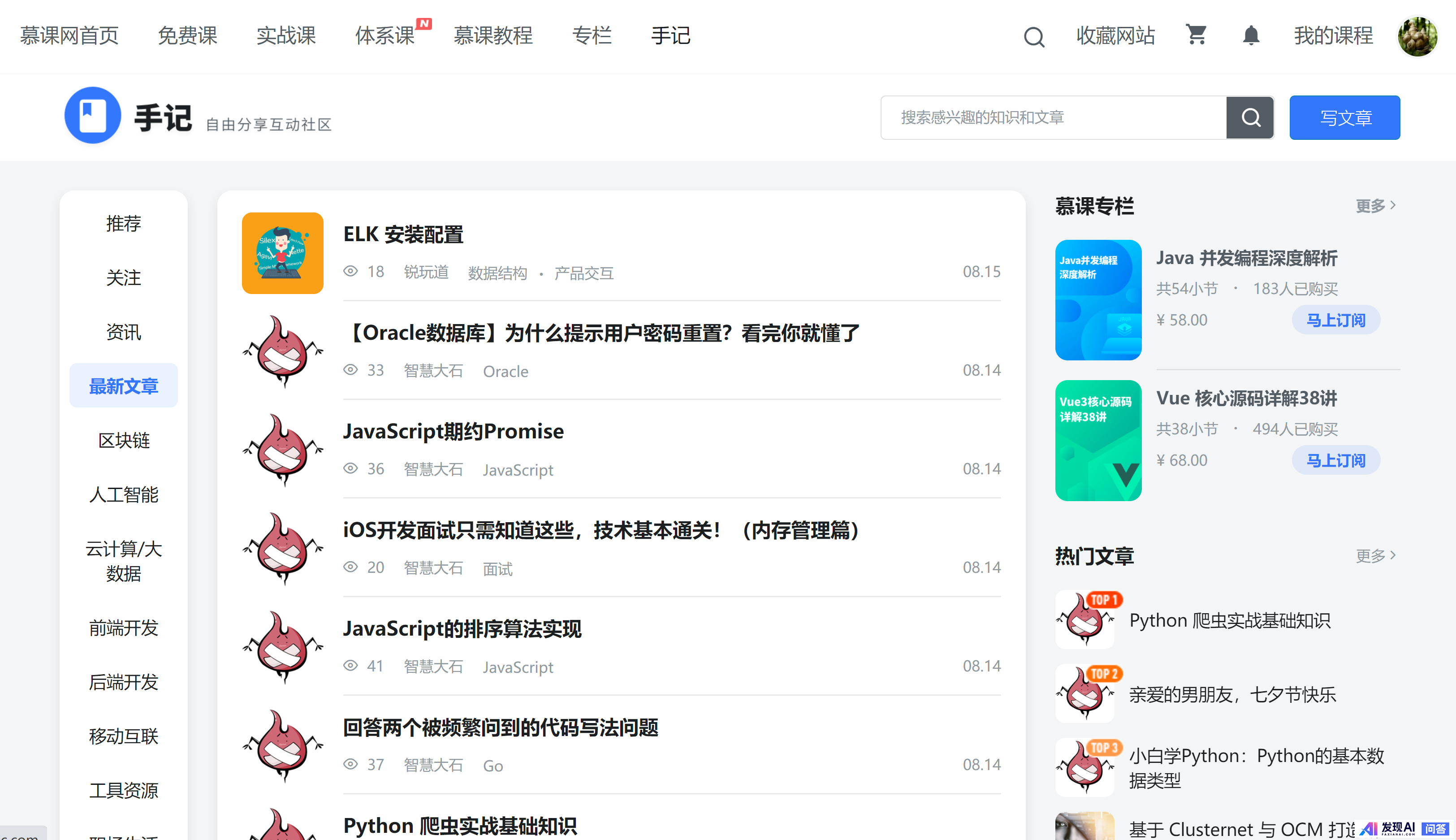Select 关注 category in sidebar

tap(123, 277)
